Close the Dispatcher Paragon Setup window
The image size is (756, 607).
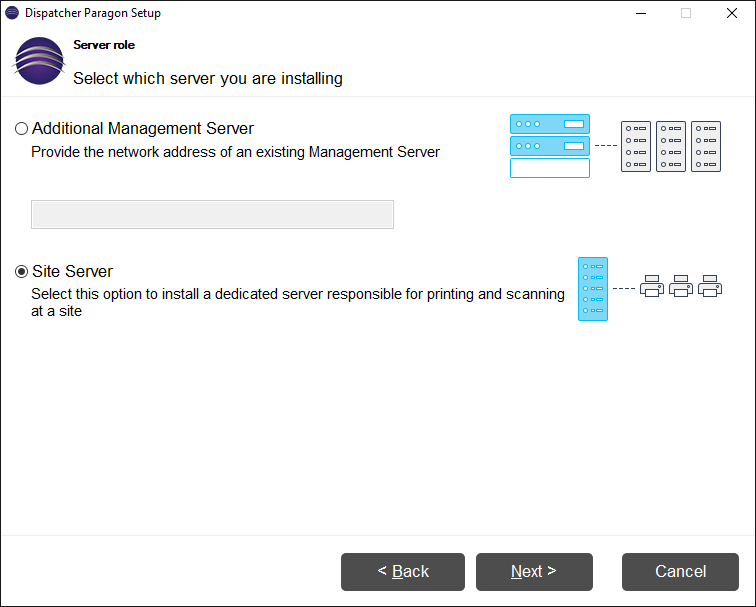(x=732, y=13)
